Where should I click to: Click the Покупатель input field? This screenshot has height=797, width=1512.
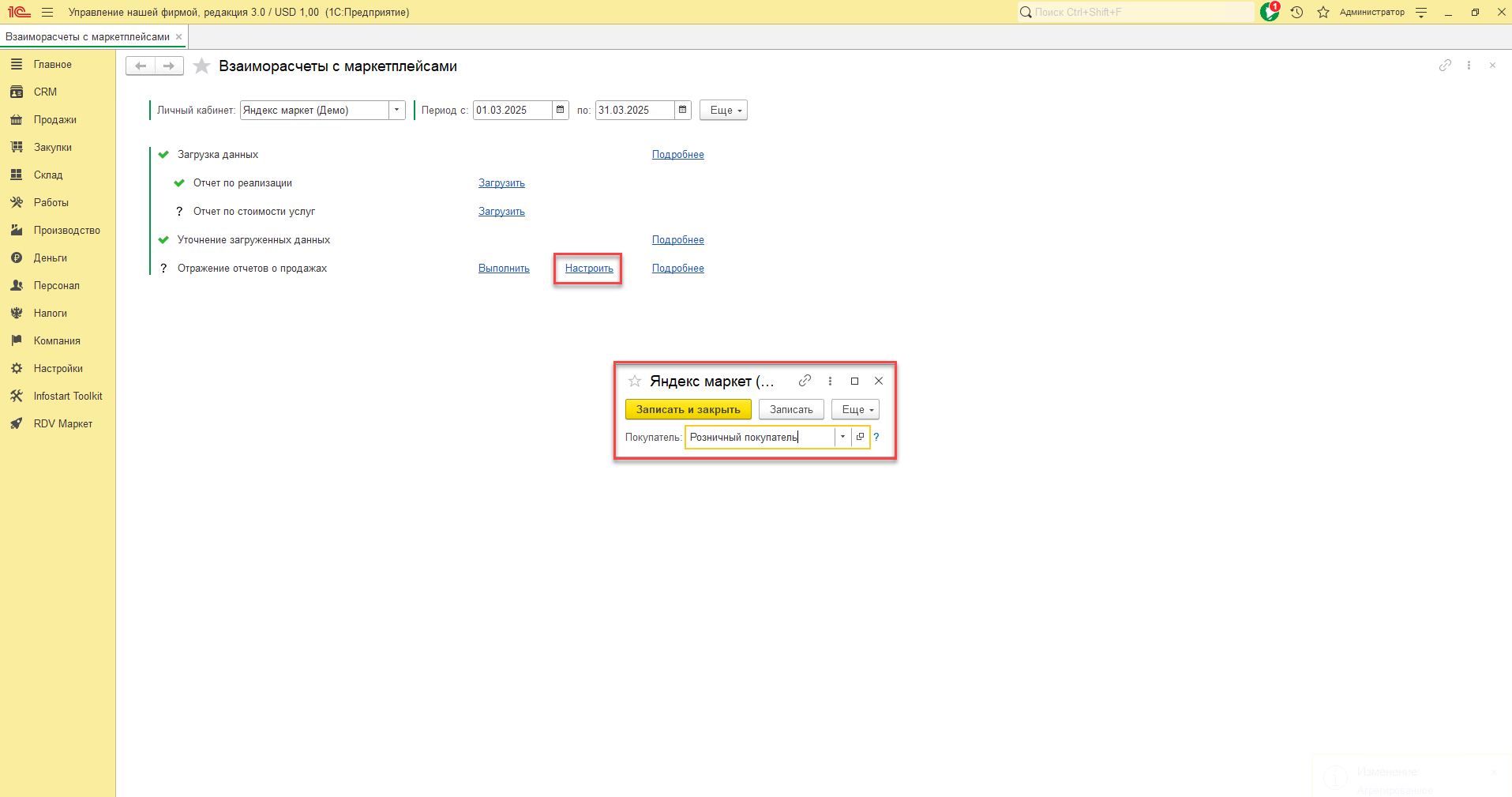[760, 437]
